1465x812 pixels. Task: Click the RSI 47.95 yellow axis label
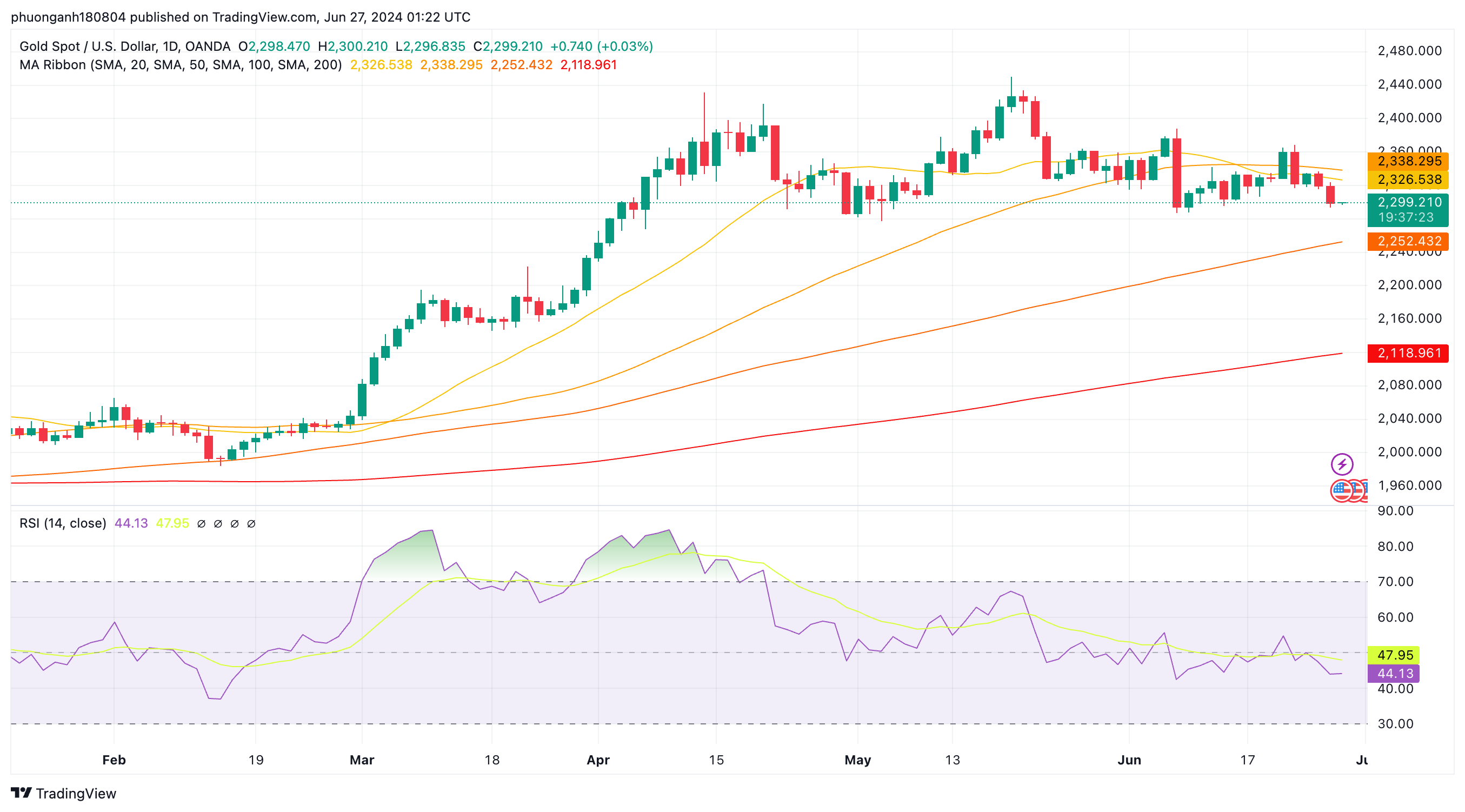(x=1393, y=655)
